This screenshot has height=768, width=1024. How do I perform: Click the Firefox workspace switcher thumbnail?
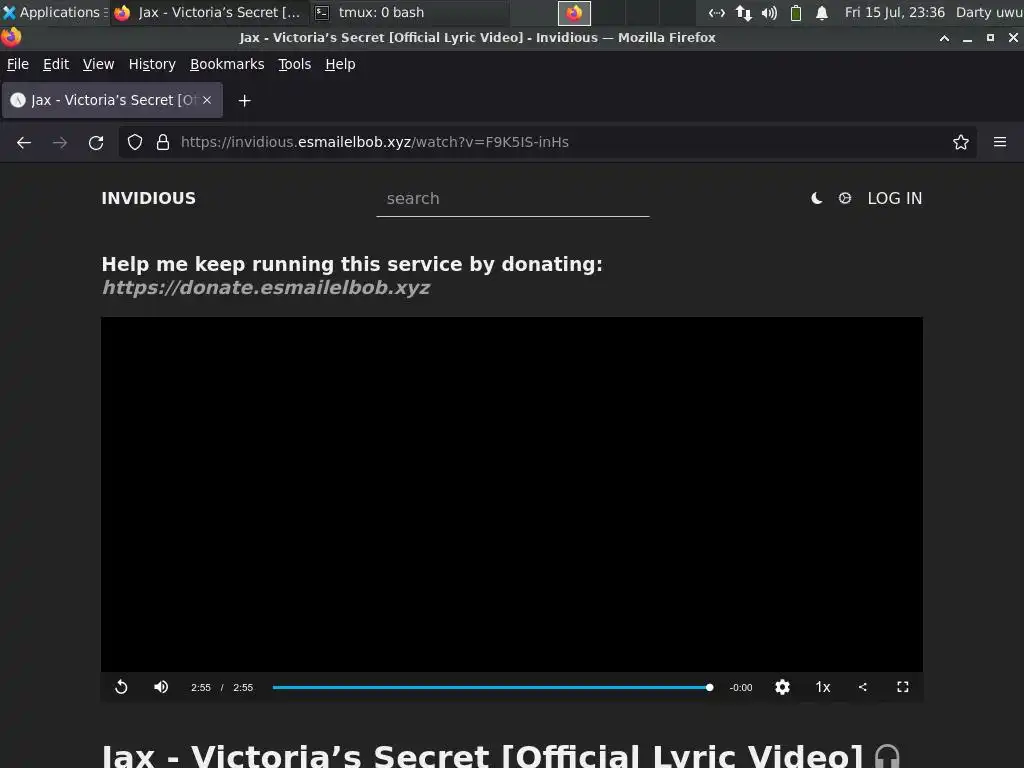[574, 13]
